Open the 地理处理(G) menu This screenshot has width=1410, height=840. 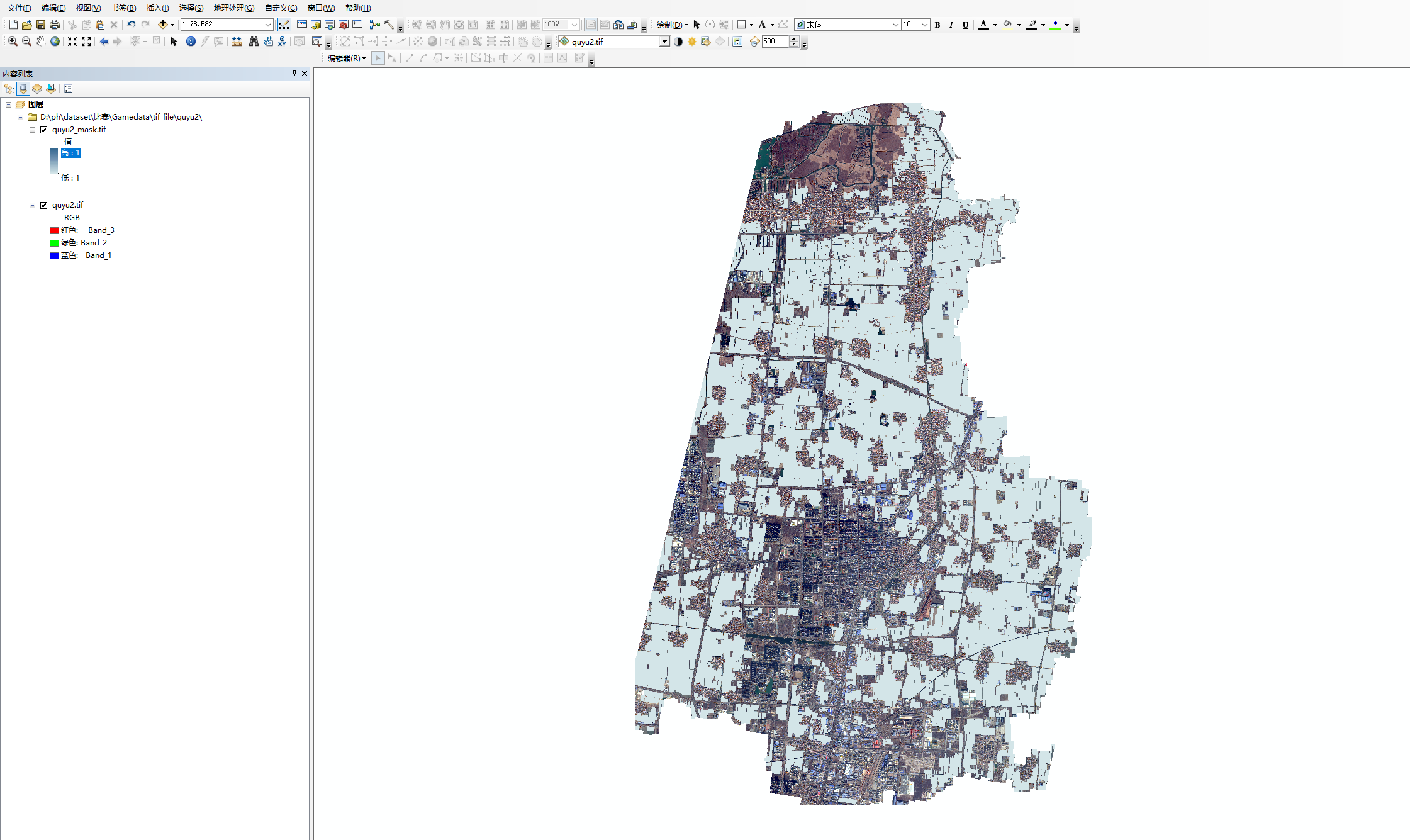click(x=232, y=8)
